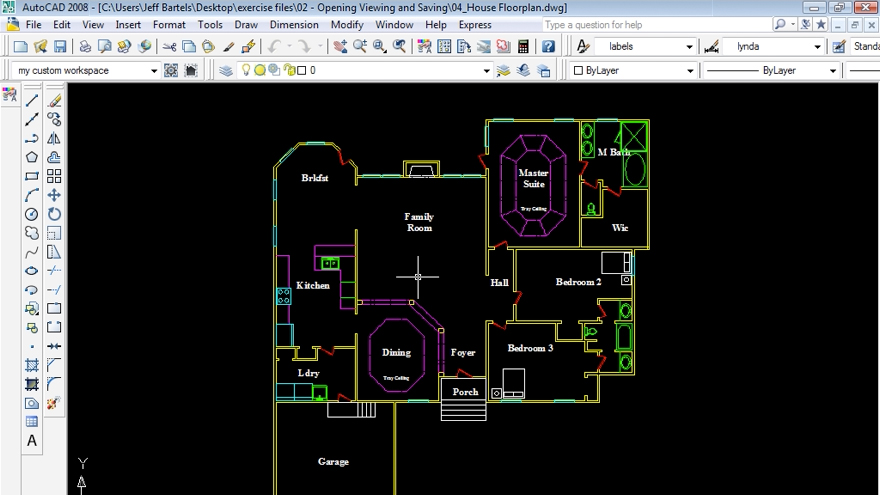
Task: Open the Modify menu
Action: click(x=347, y=25)
